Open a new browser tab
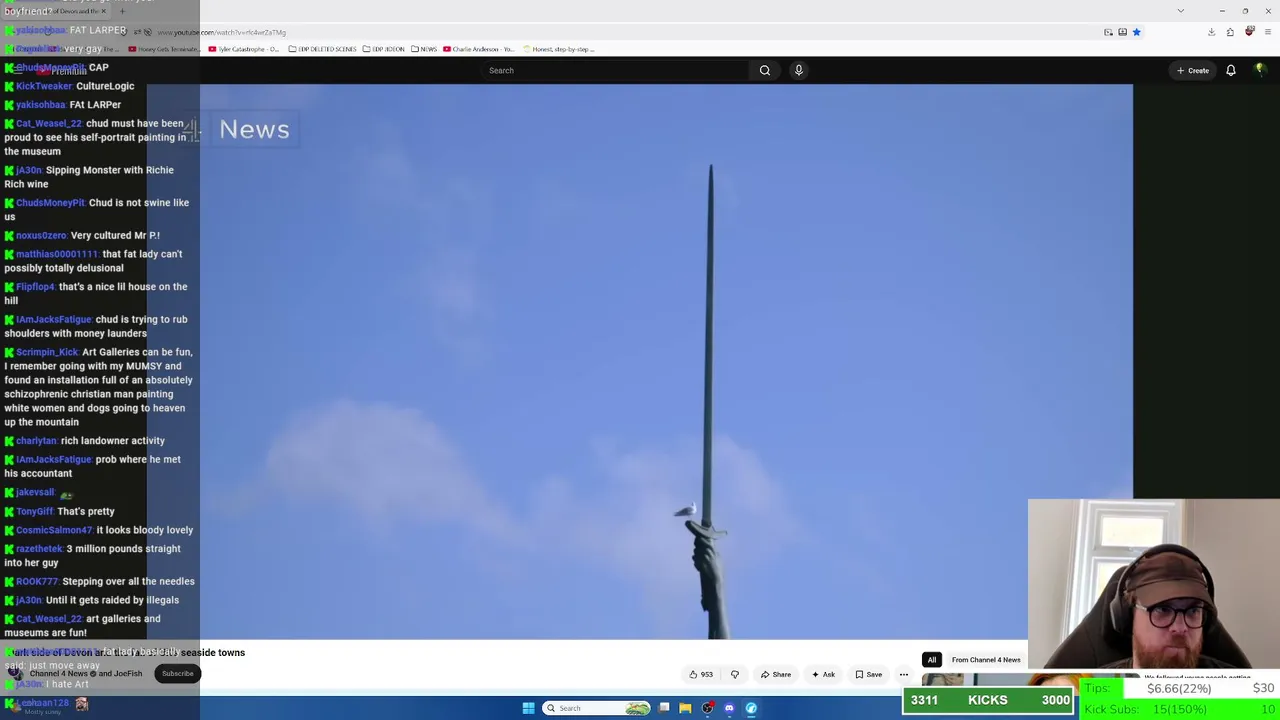Image resolution: width=1280 pixels, height=720 pixels. point(122,11)
